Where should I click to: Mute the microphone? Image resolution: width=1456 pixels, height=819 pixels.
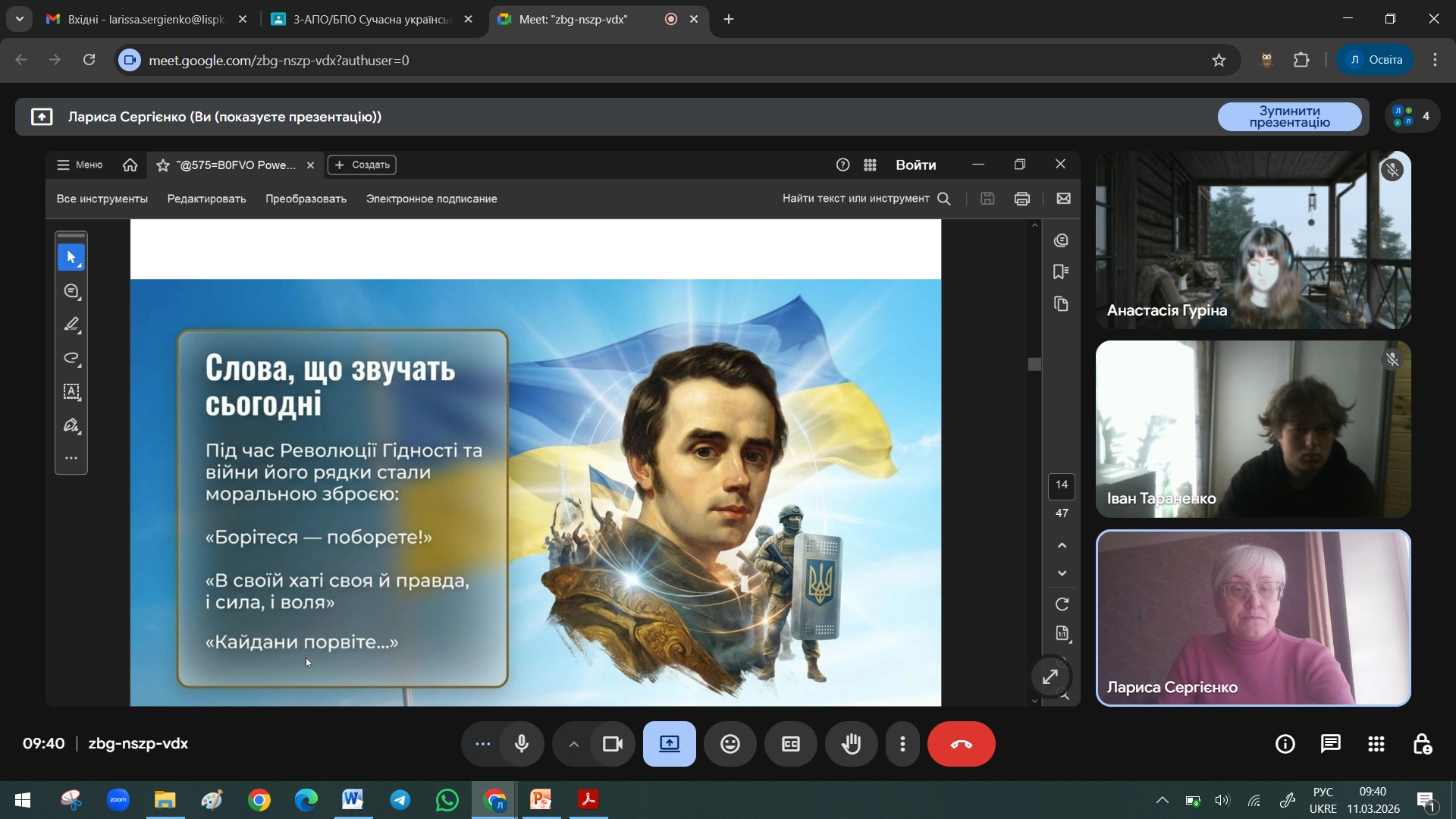tap(521, 744)
